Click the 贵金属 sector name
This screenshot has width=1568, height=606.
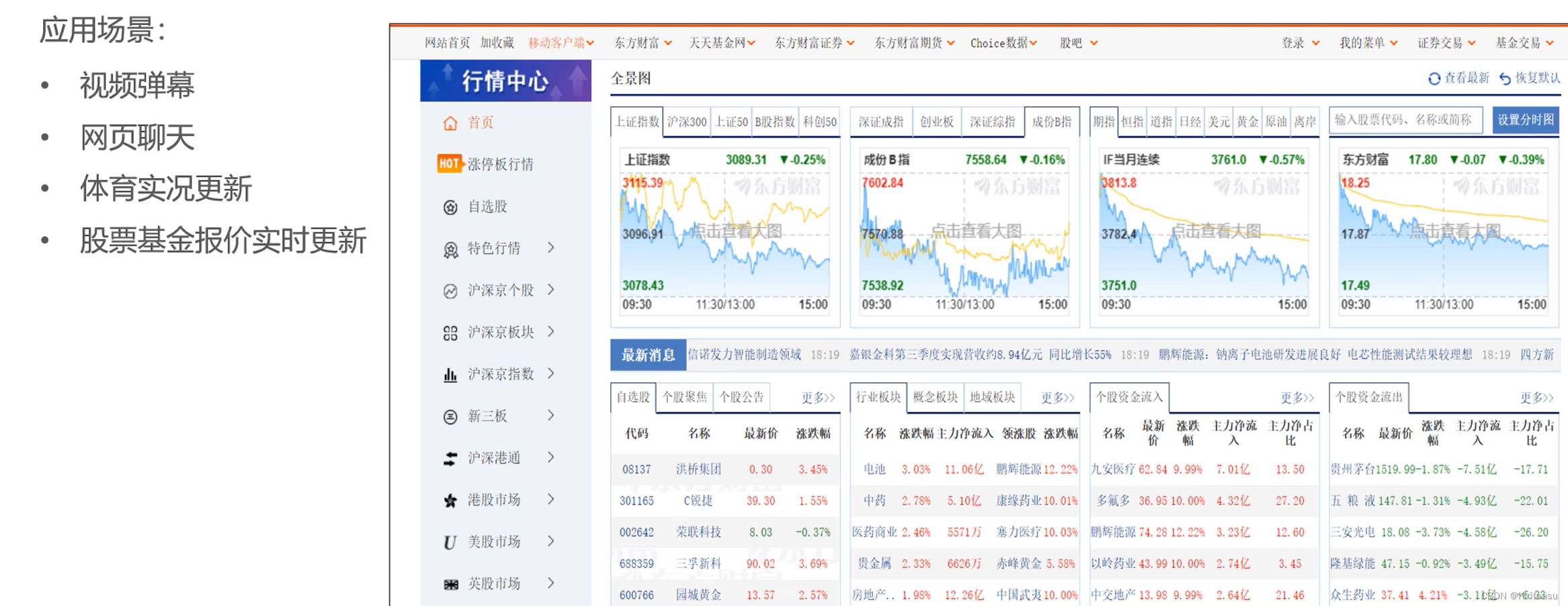(874, 564)
